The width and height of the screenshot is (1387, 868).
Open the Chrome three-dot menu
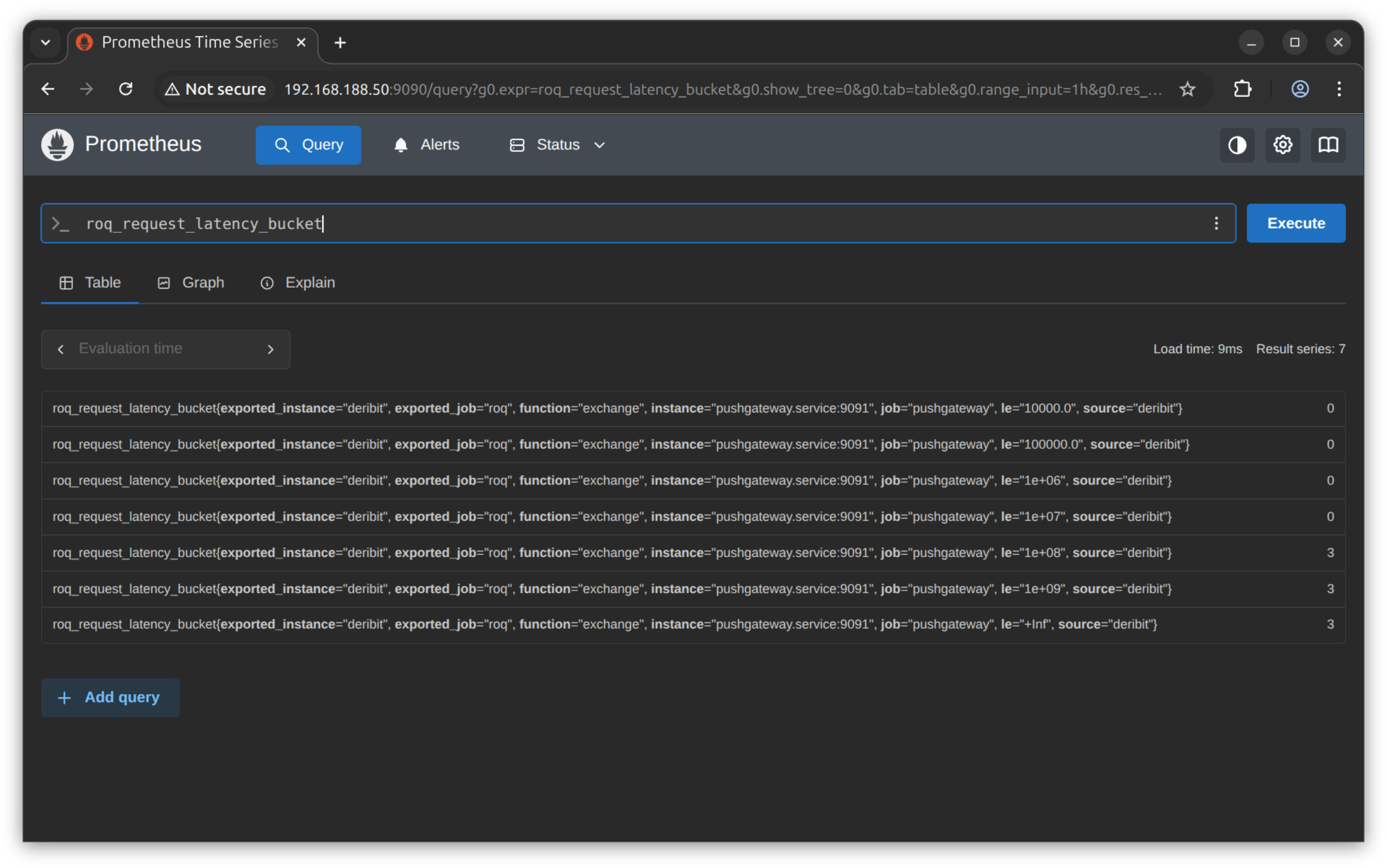coord(1339,89)
